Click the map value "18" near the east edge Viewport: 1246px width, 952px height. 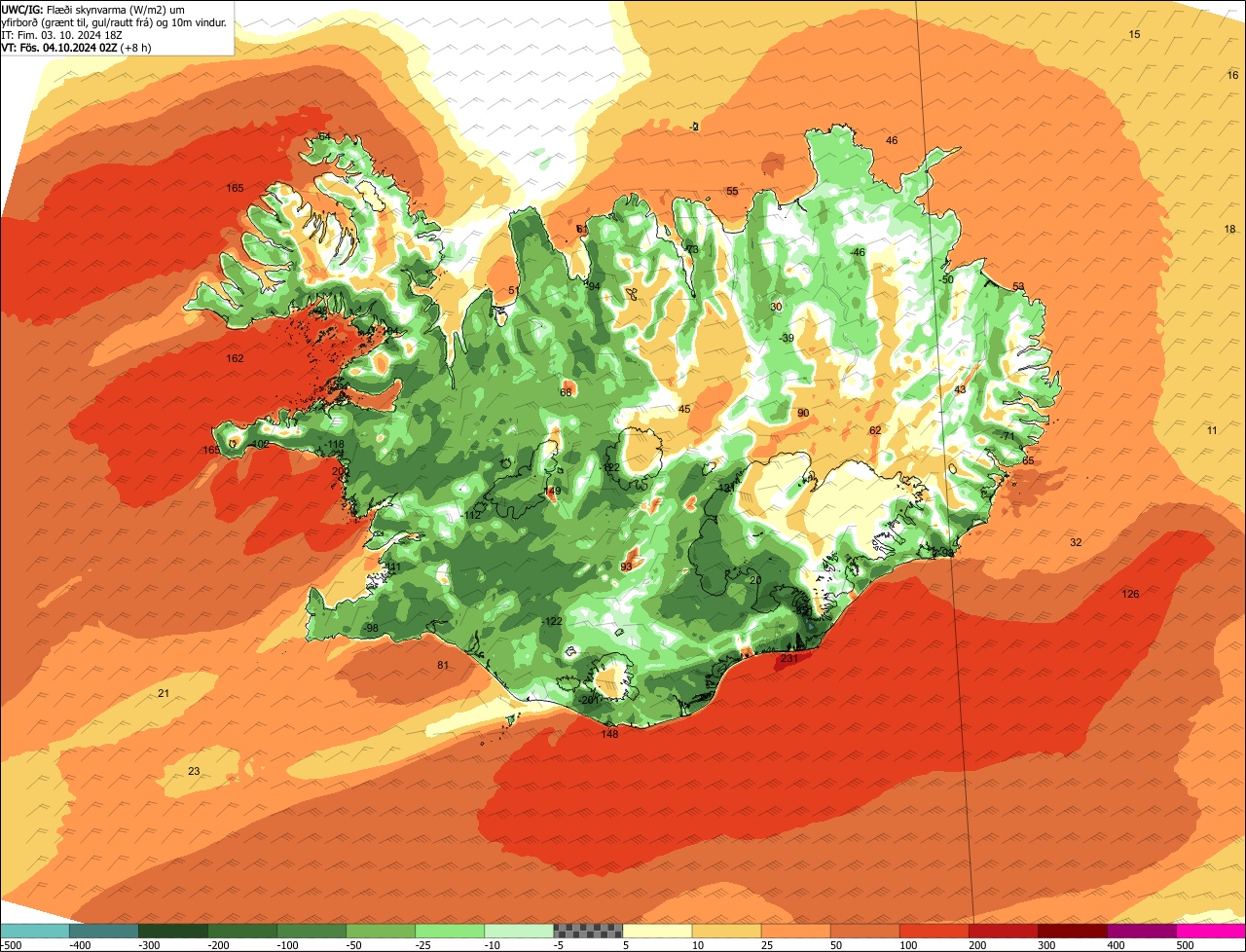point(1229,229)
